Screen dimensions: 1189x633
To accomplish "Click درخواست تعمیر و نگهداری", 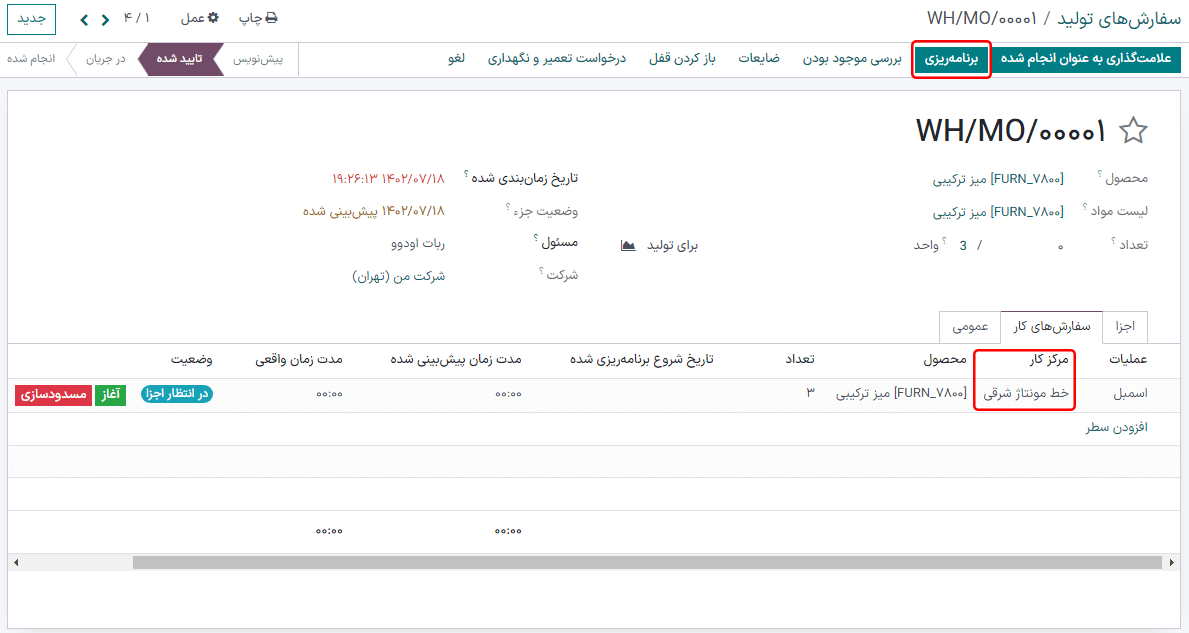I will [555, 60].
